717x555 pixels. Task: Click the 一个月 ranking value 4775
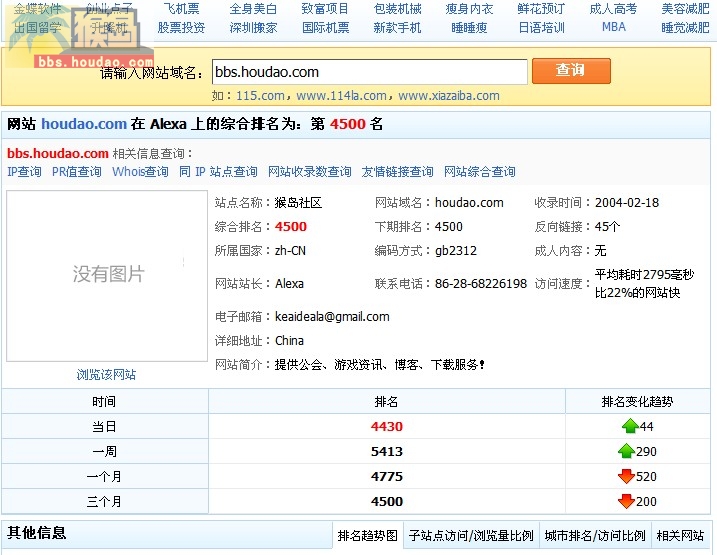(x=387, y=476)
